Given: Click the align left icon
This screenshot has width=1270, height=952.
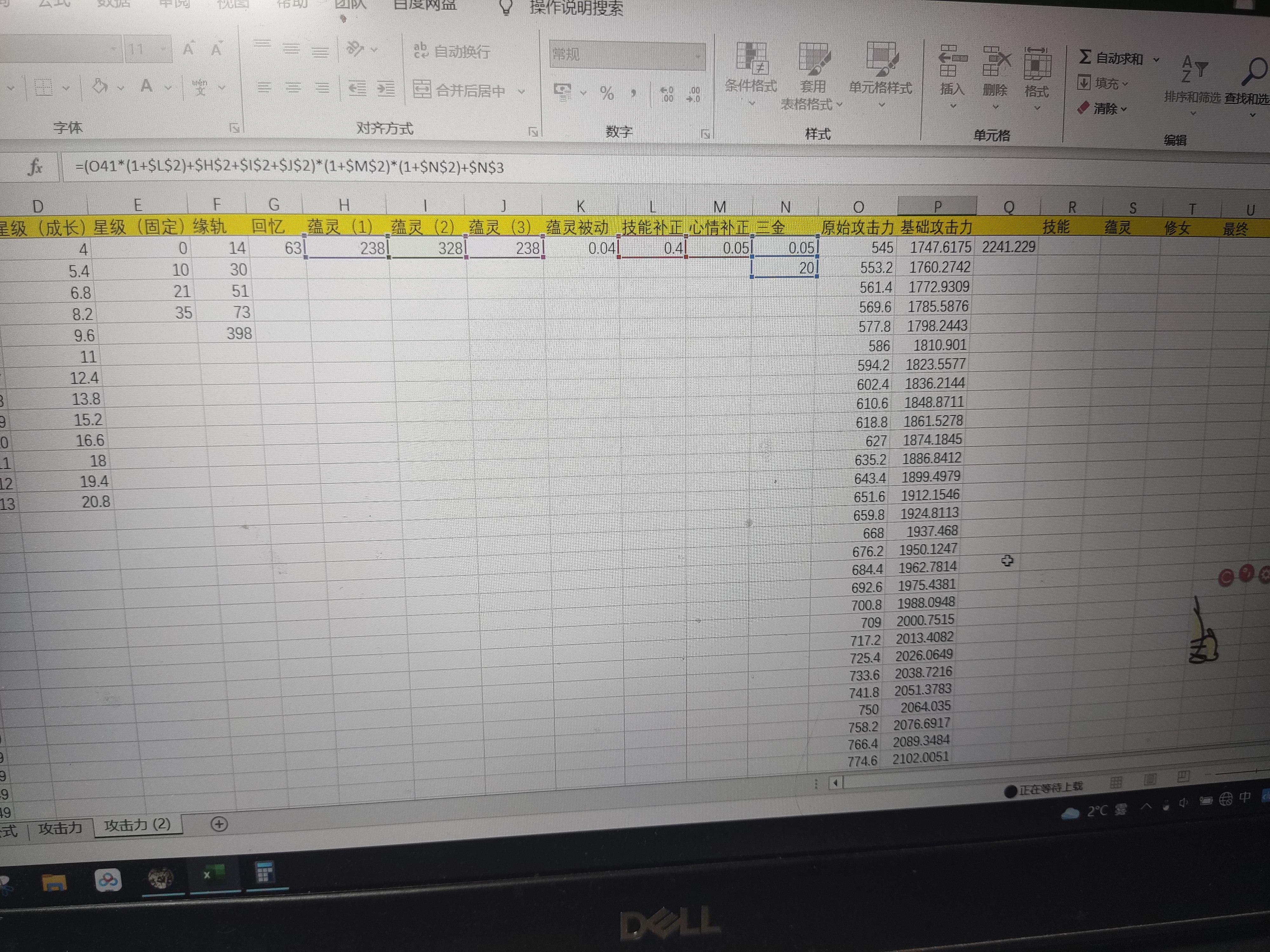Looking at the screenshot, I should pyautogui.click(x=264, y=88).
